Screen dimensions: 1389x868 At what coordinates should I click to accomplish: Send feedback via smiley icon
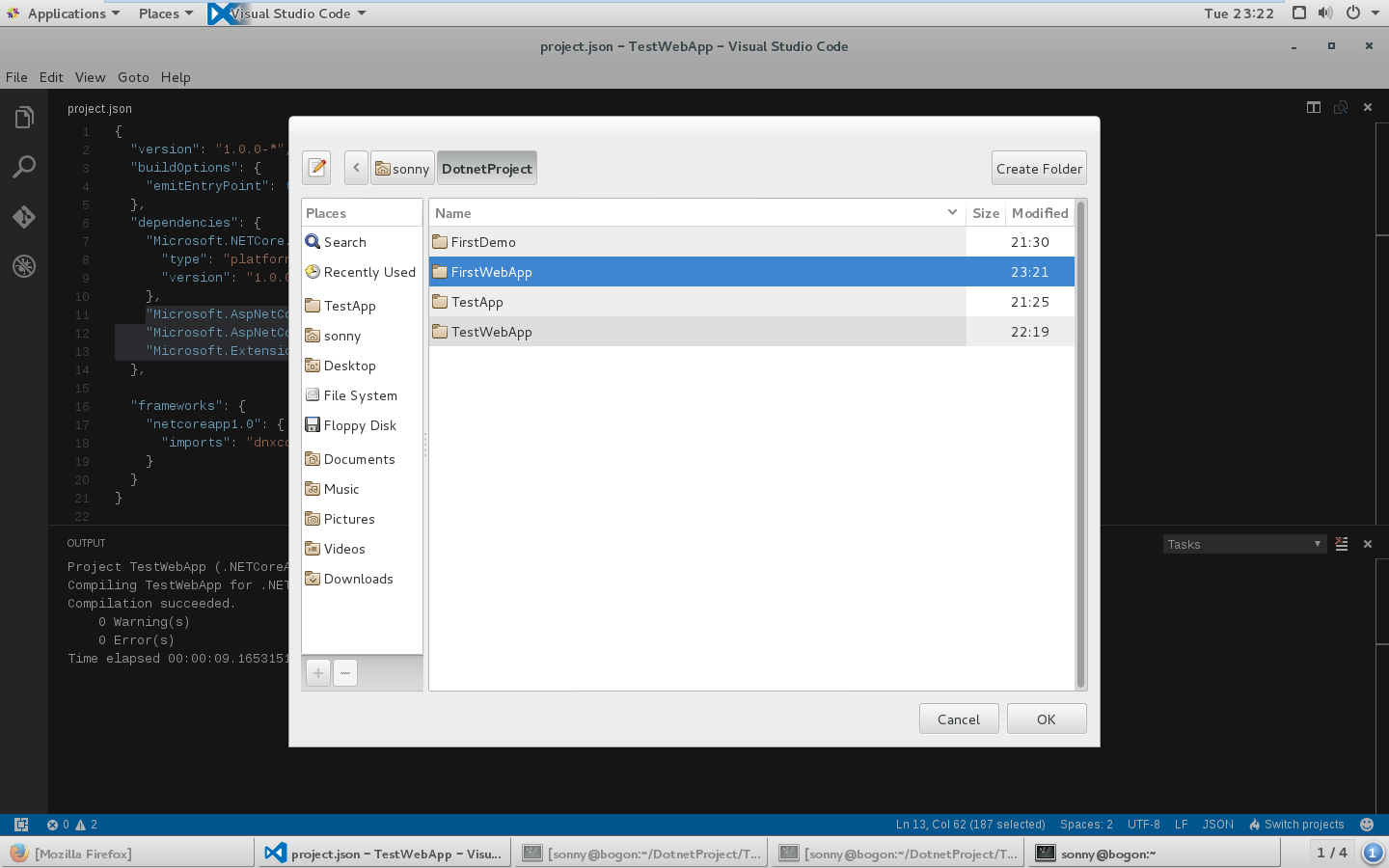coord(1367,825)
